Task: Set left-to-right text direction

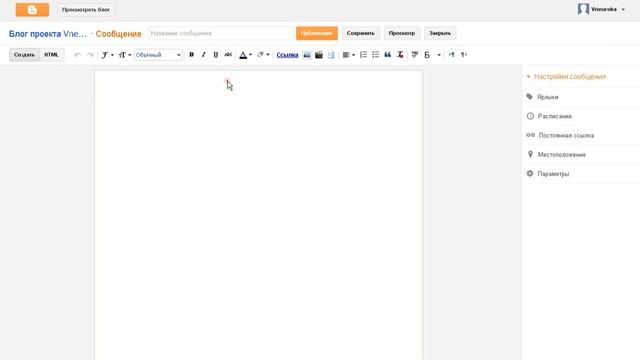Action: (x=451, y=55)
